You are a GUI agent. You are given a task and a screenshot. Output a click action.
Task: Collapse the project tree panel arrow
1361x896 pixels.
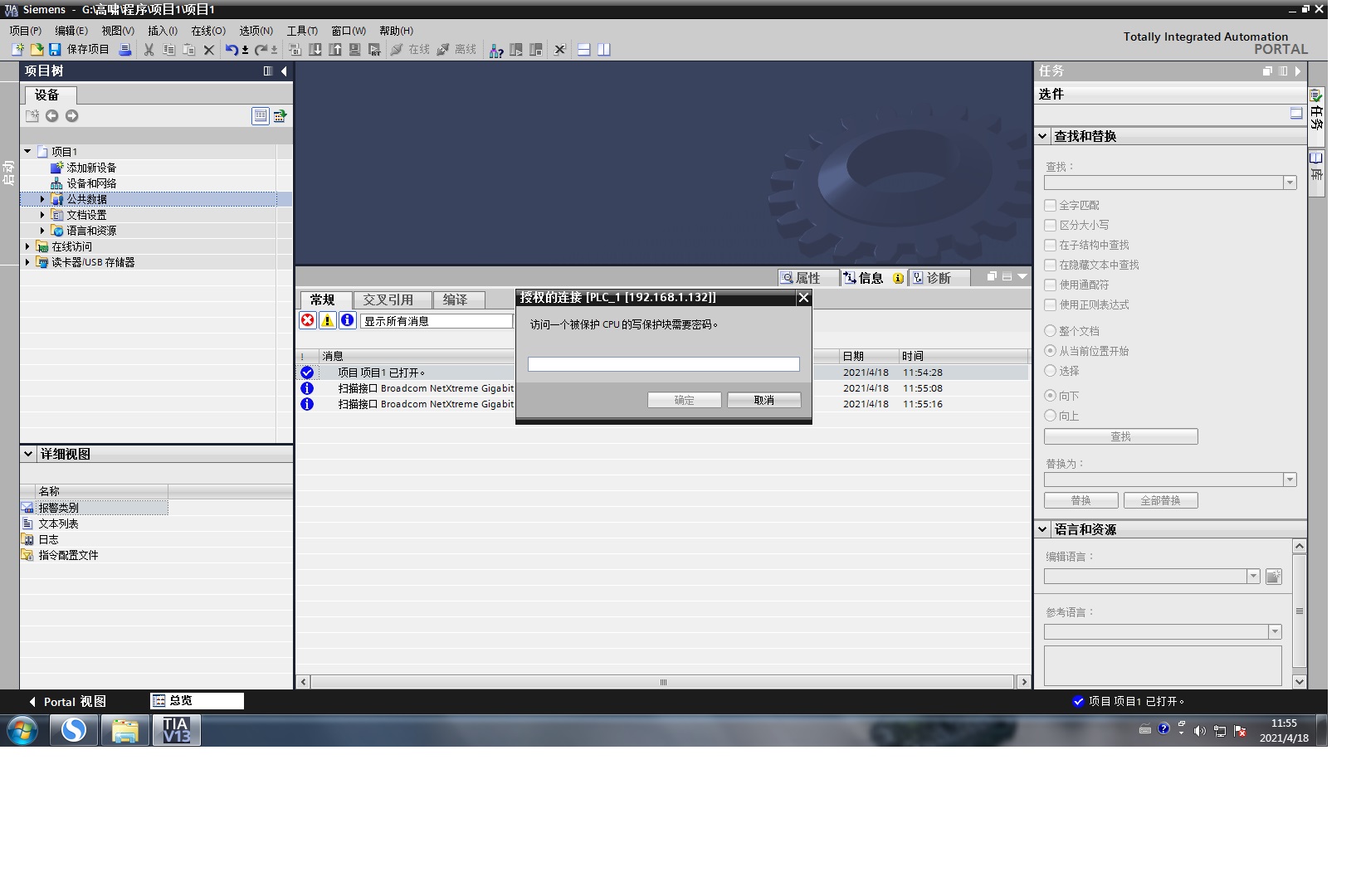pyautogui.click(x=284, y=71)
